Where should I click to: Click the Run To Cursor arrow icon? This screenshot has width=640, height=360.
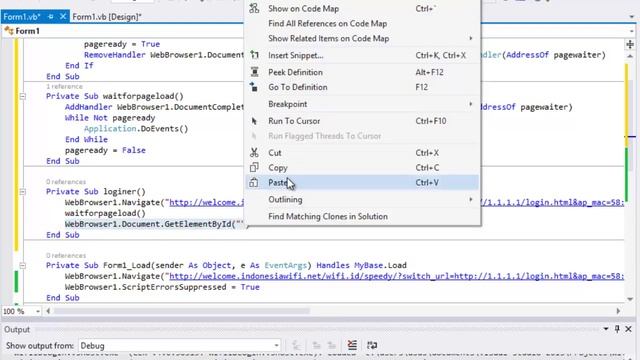tap(254, 121)
